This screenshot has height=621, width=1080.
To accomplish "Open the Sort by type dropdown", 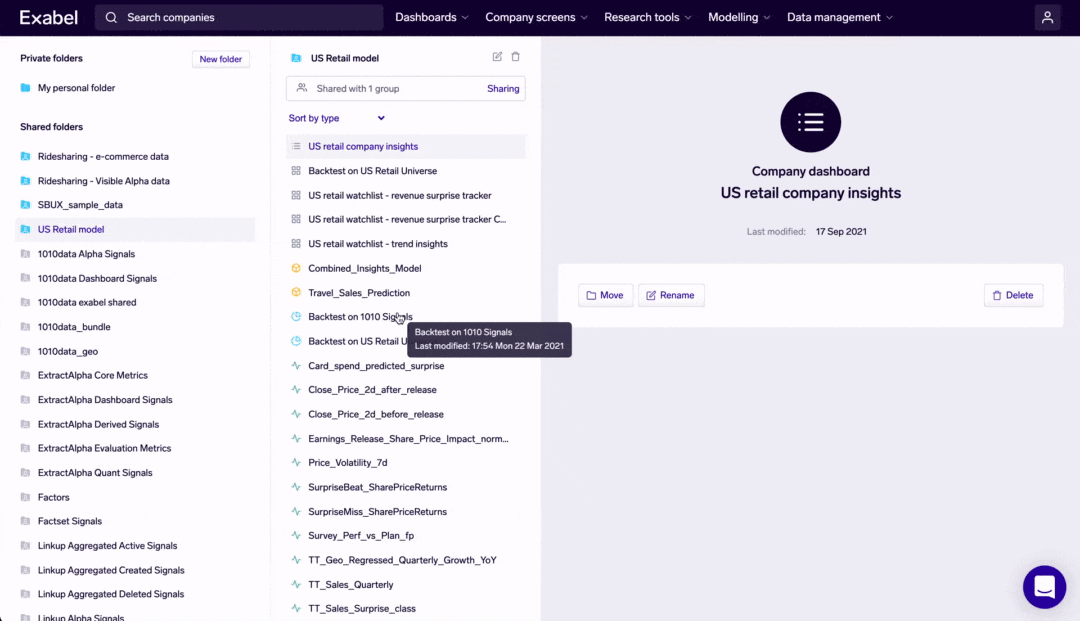I will click(x=336, y=118).
